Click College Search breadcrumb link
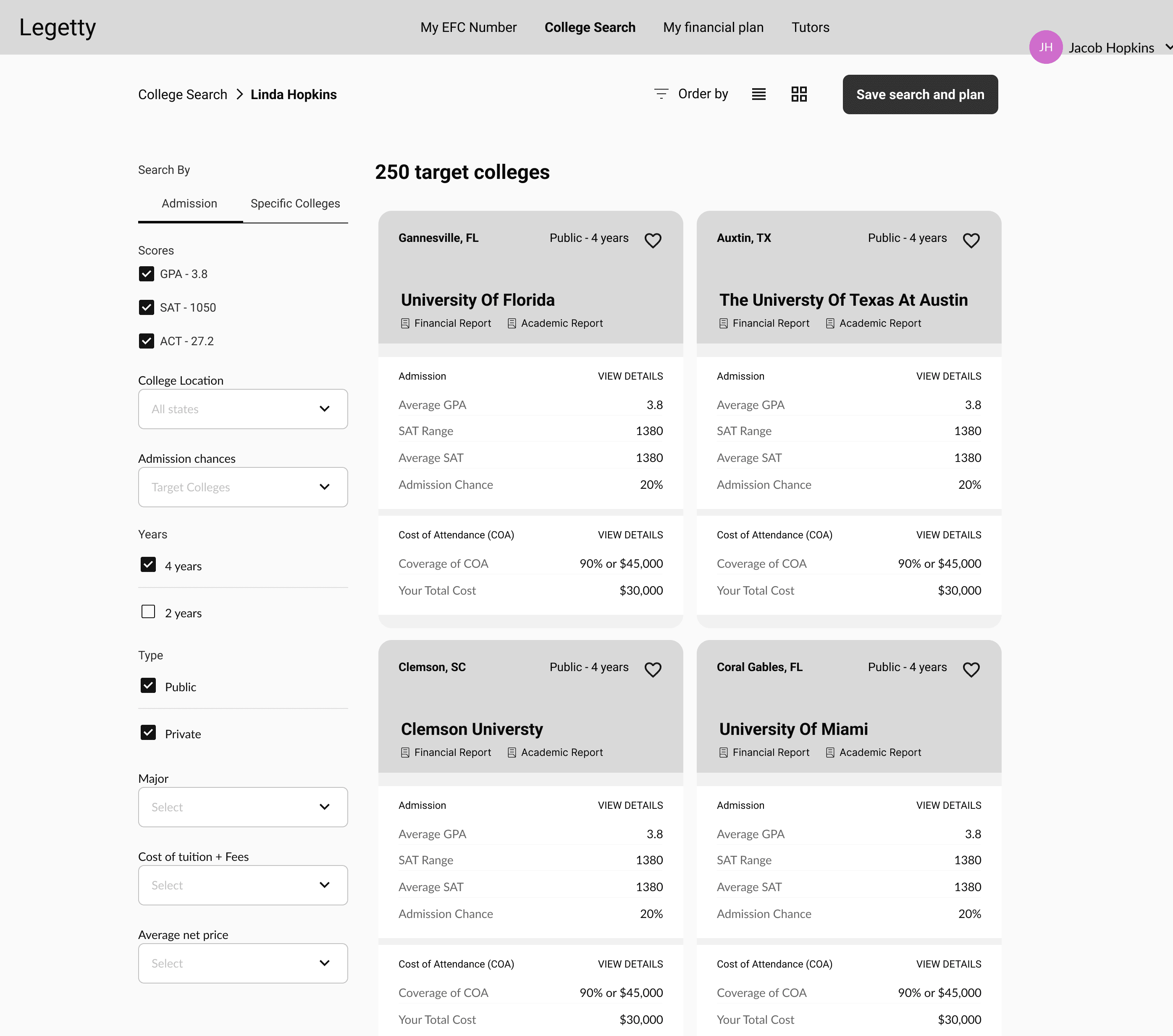 pyautogui.click(x=183, y=95)
